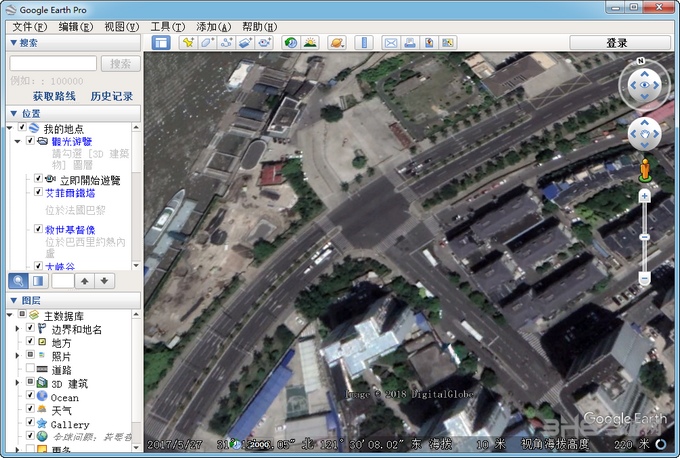Click the email envelope icon
680x458 pixels.
tap(391, 43)
